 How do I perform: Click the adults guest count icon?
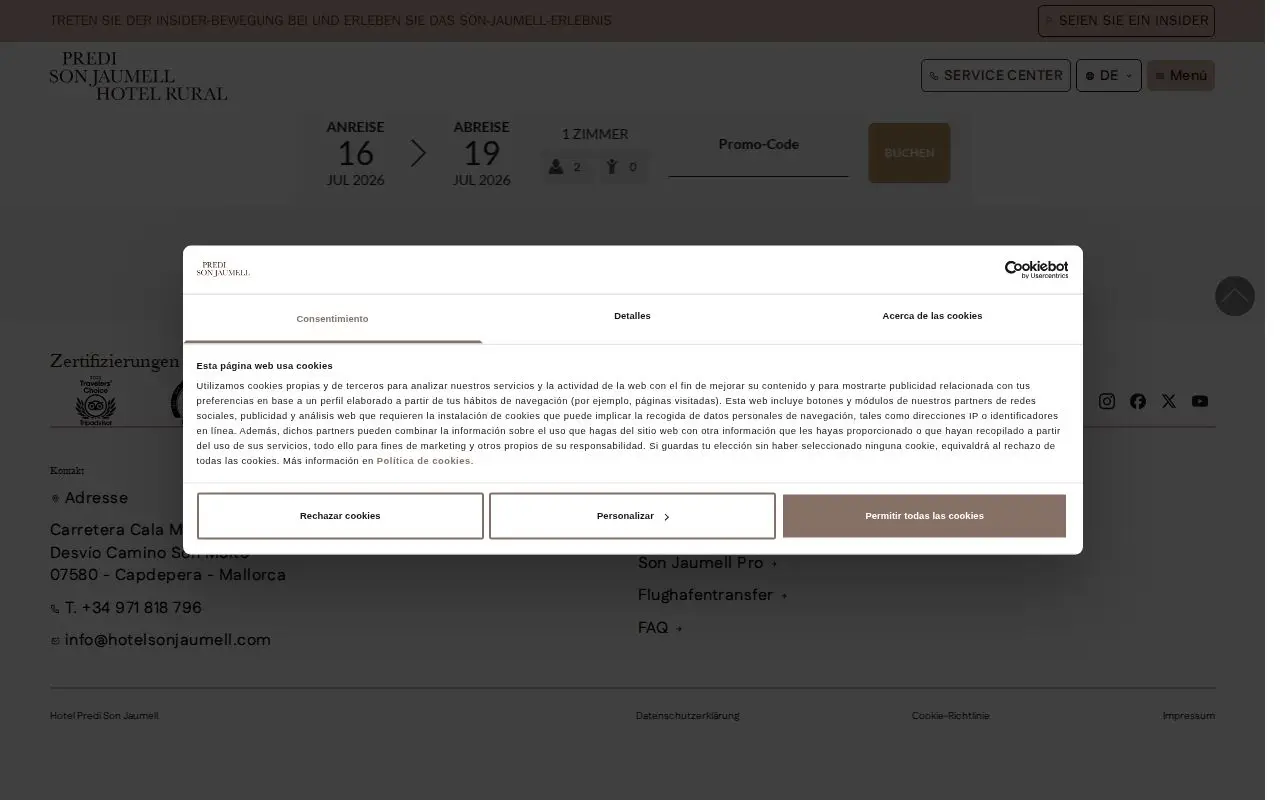tap(556, 167)
